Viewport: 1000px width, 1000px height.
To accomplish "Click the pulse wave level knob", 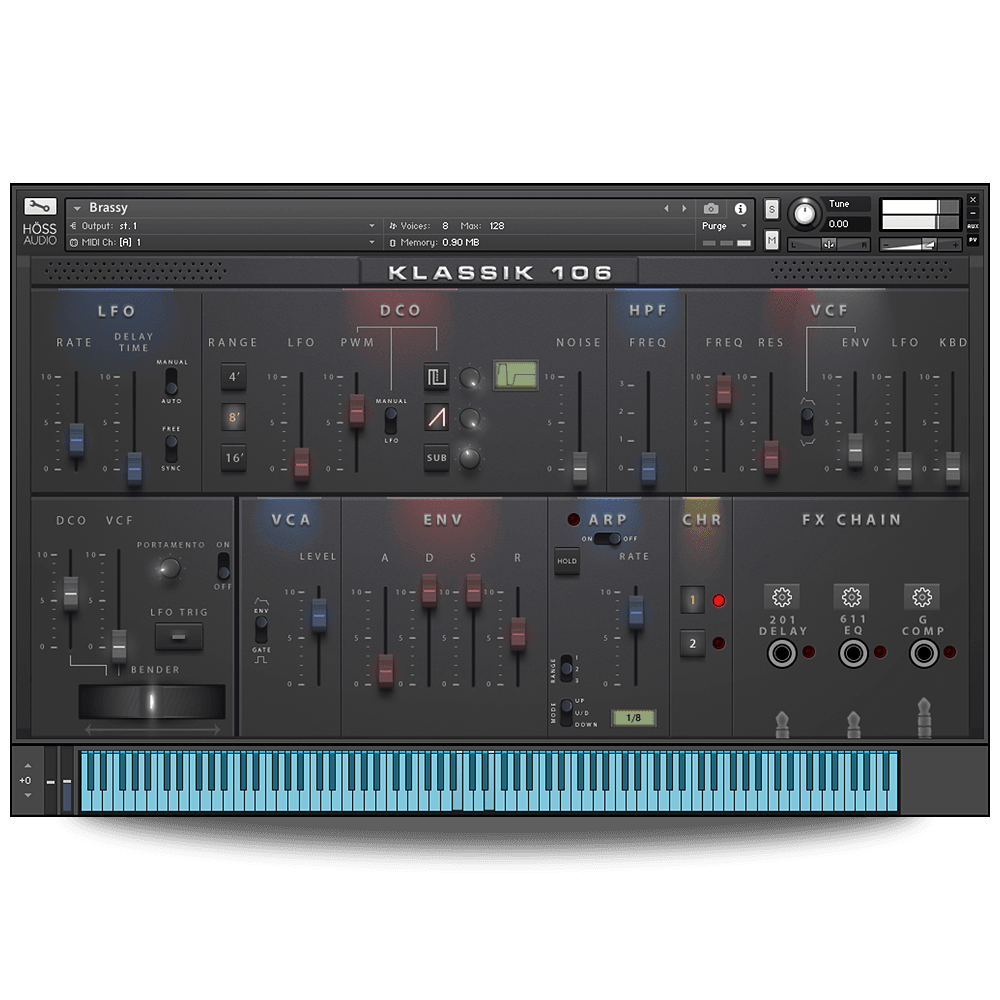I will point(470,378).
